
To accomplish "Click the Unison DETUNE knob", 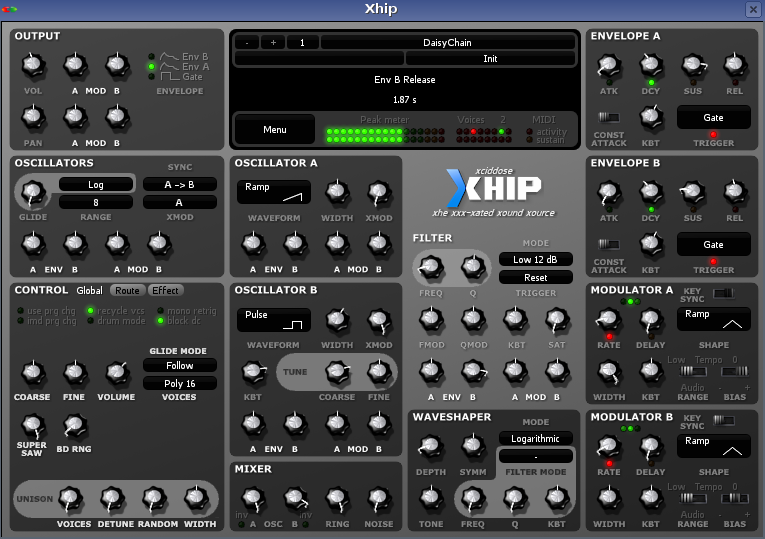I will pos(113,499).
